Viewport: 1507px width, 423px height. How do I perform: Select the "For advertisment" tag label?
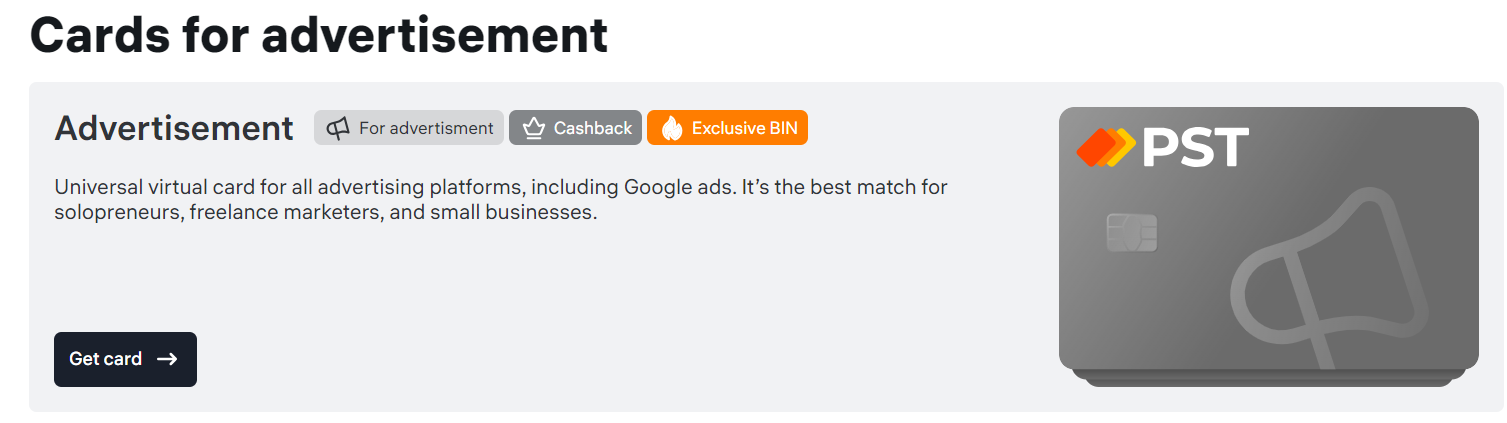point(426,128)
